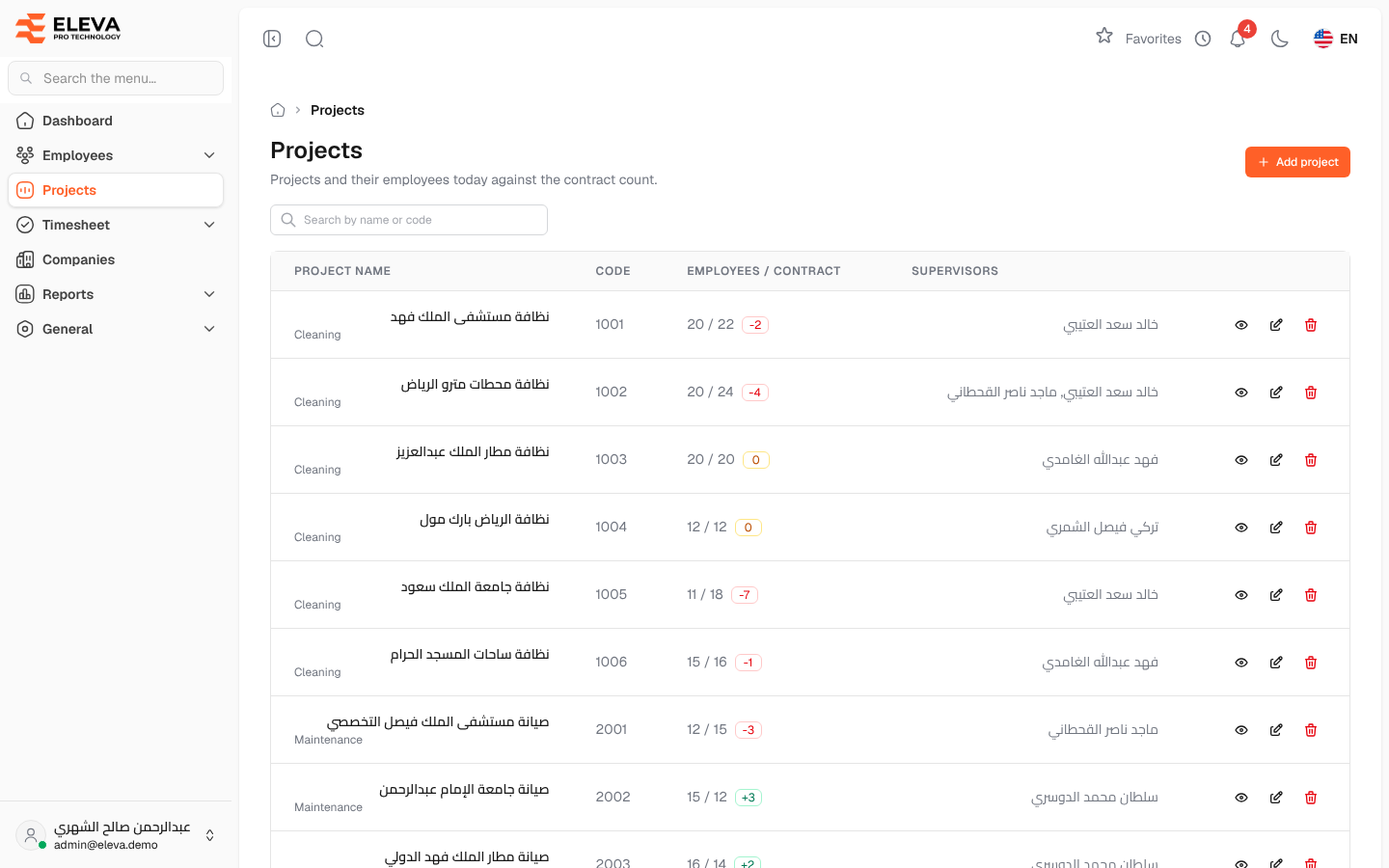
Task: Delete project 1003 trash icon
Action: tap(1311, 460)
